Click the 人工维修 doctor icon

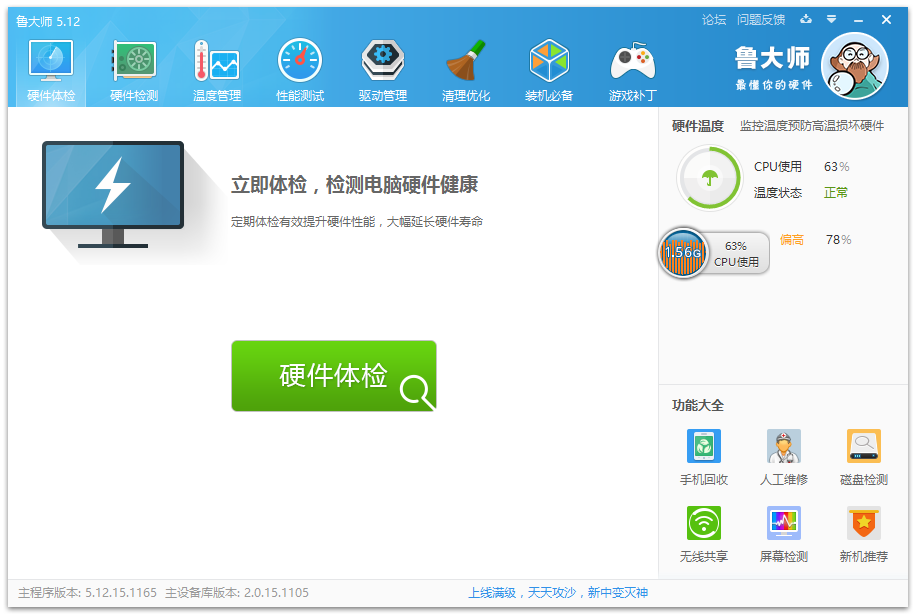tap(783, 446)
